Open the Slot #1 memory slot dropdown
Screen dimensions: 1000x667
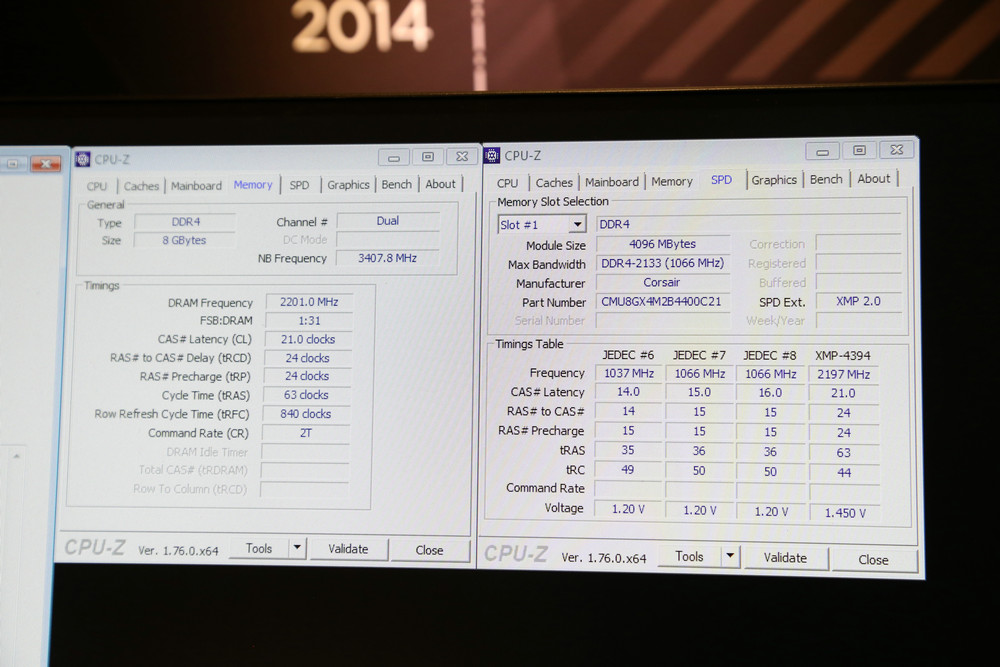click(577, 225)
